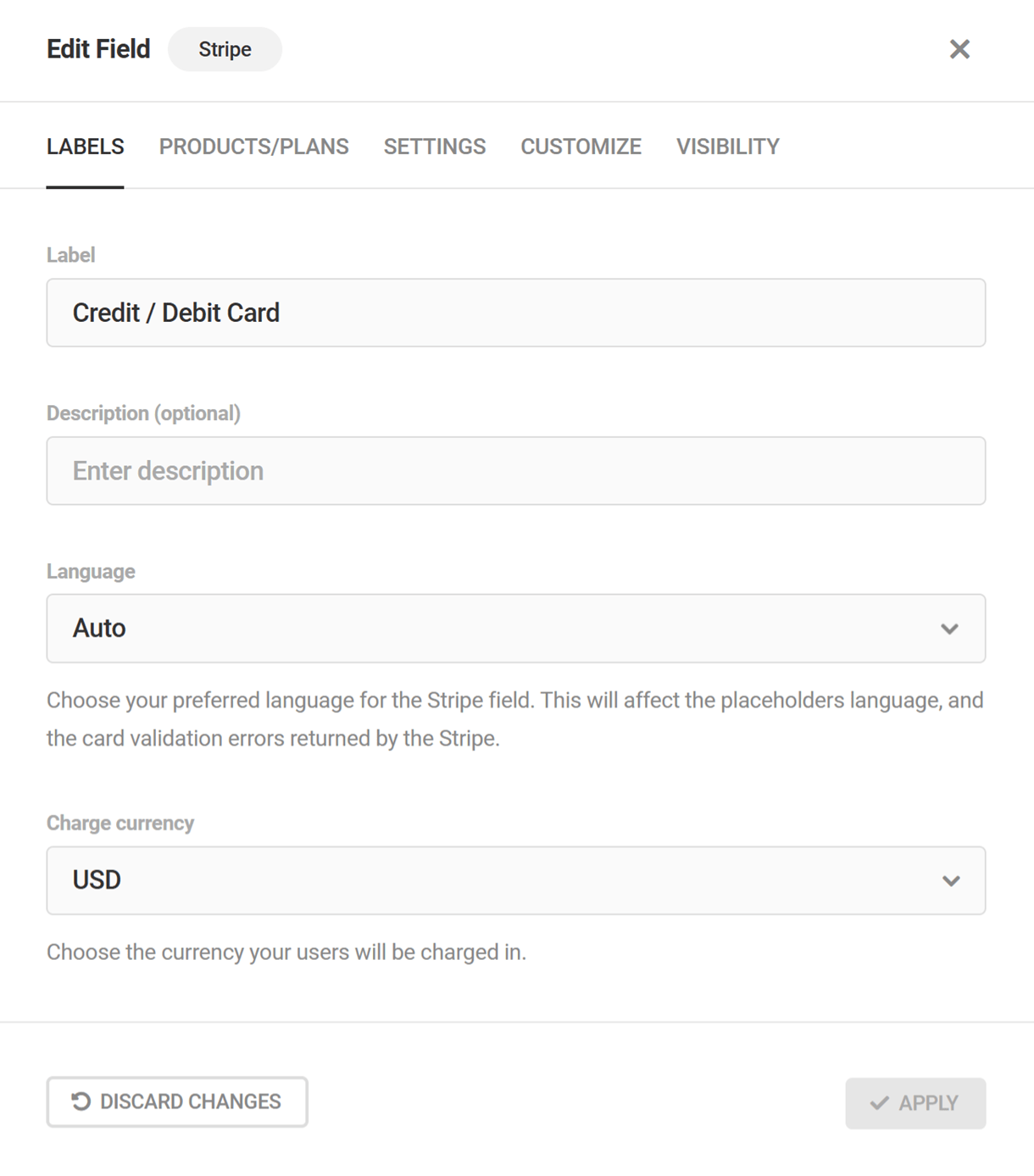Close the Edit Field dialog
The height and width of the screenshot is (1176, 1034).
click(959, 49)
